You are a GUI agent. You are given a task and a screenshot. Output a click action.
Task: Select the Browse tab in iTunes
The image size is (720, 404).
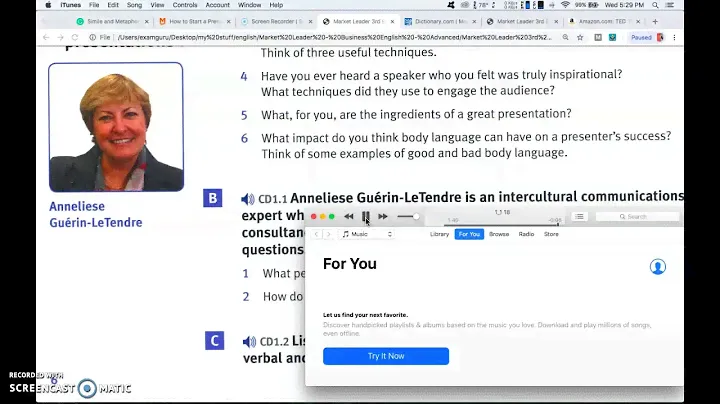click(499, 234)
